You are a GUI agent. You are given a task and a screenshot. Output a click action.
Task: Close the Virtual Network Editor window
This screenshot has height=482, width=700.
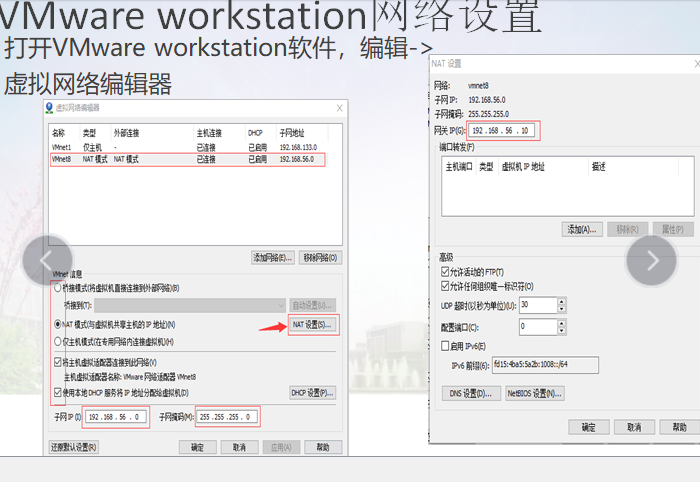click(339, 108)
